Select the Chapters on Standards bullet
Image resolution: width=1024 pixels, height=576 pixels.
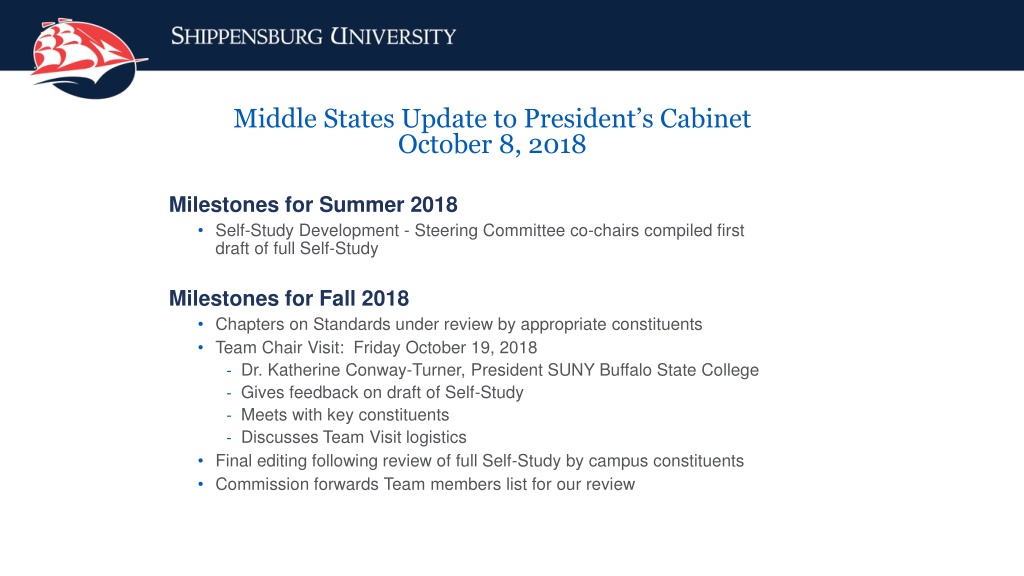[x=458, y=325]
